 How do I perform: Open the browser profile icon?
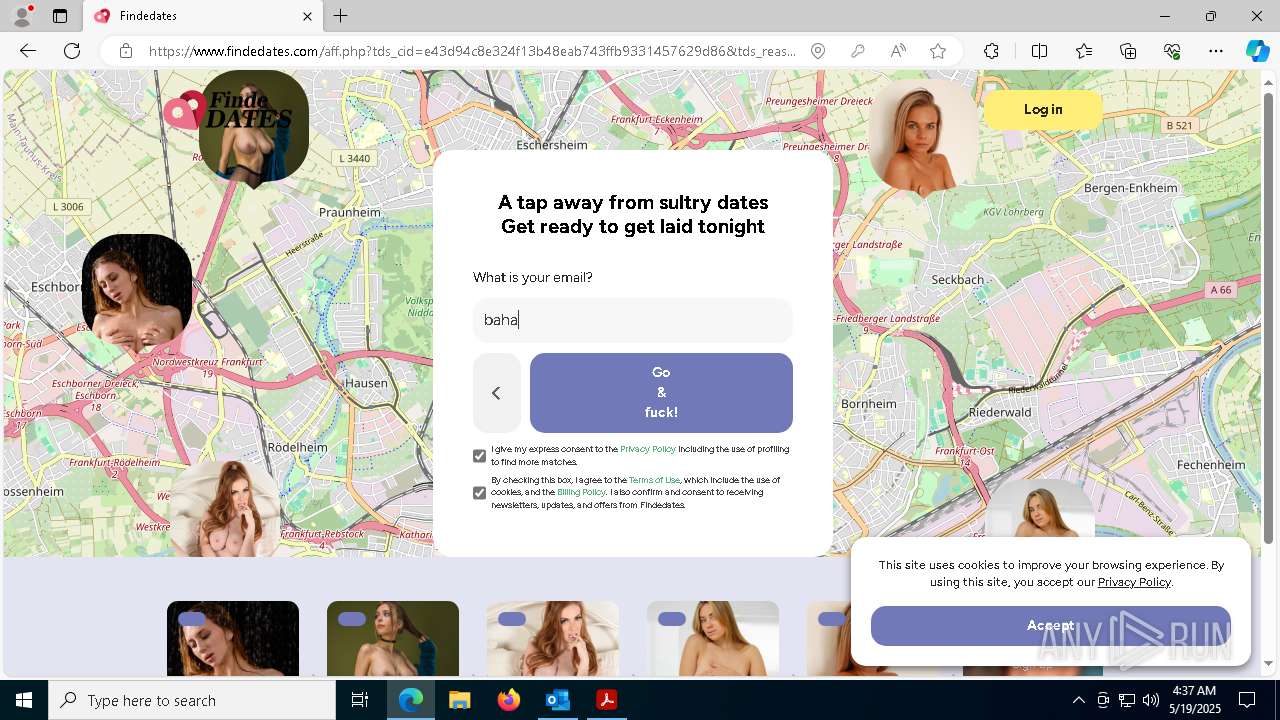(x=21, y=16)
